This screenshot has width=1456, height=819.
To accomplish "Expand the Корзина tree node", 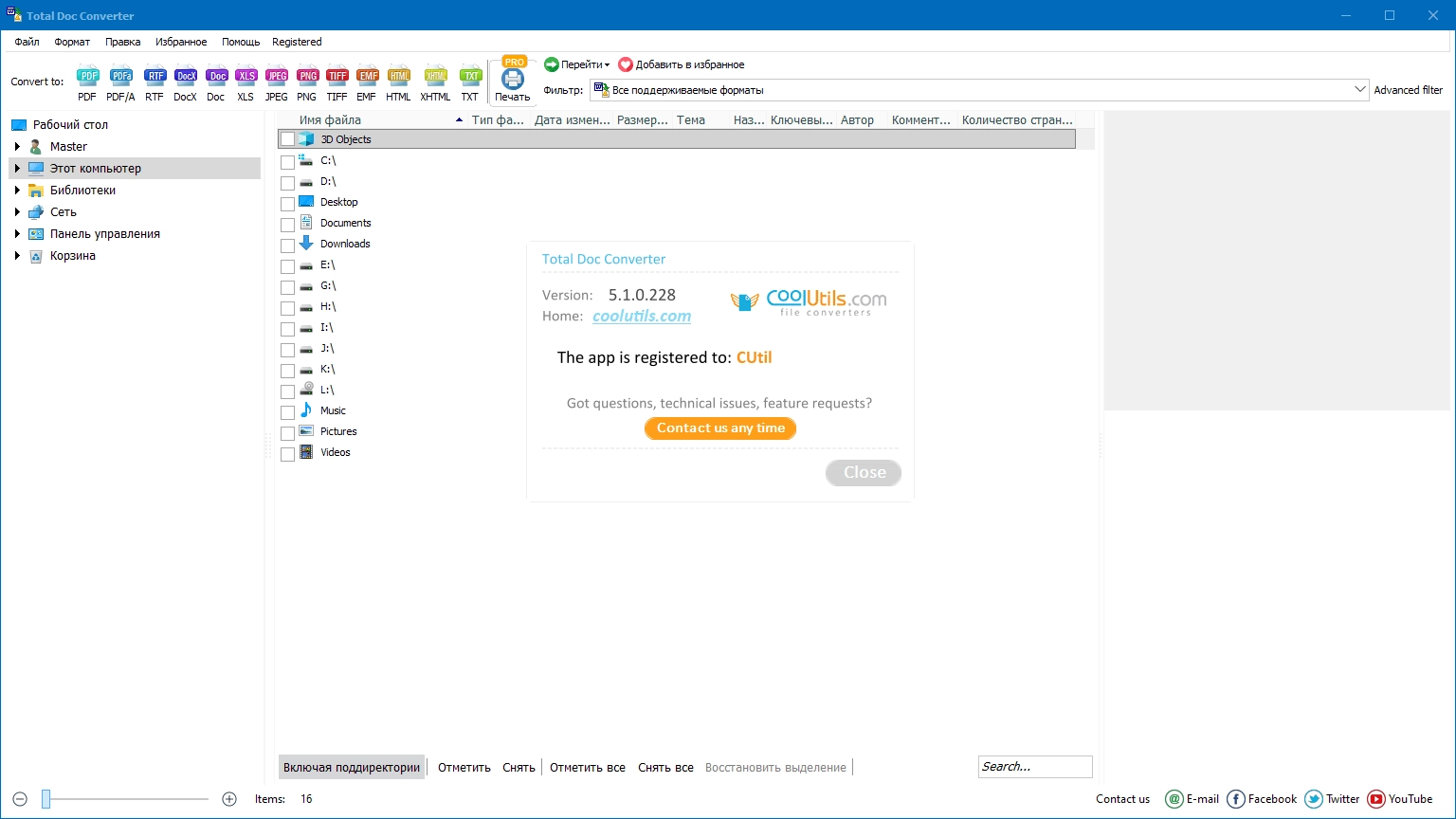I will click(x=17, y=256).
